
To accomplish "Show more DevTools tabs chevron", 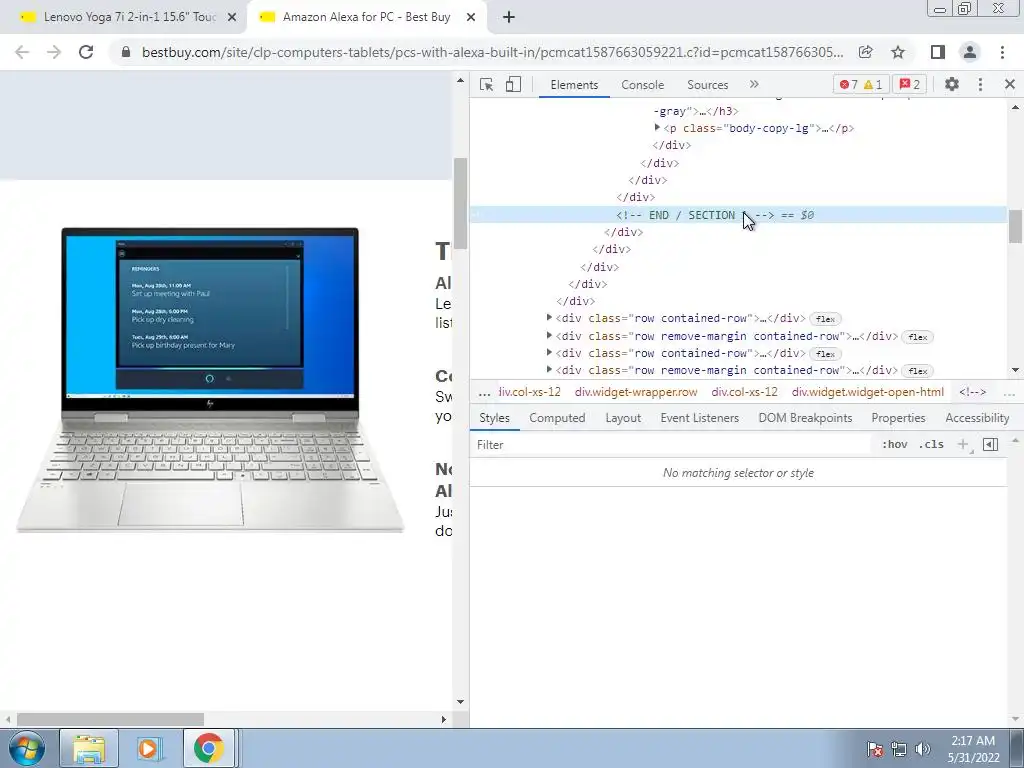I will (x=754, y=84).
